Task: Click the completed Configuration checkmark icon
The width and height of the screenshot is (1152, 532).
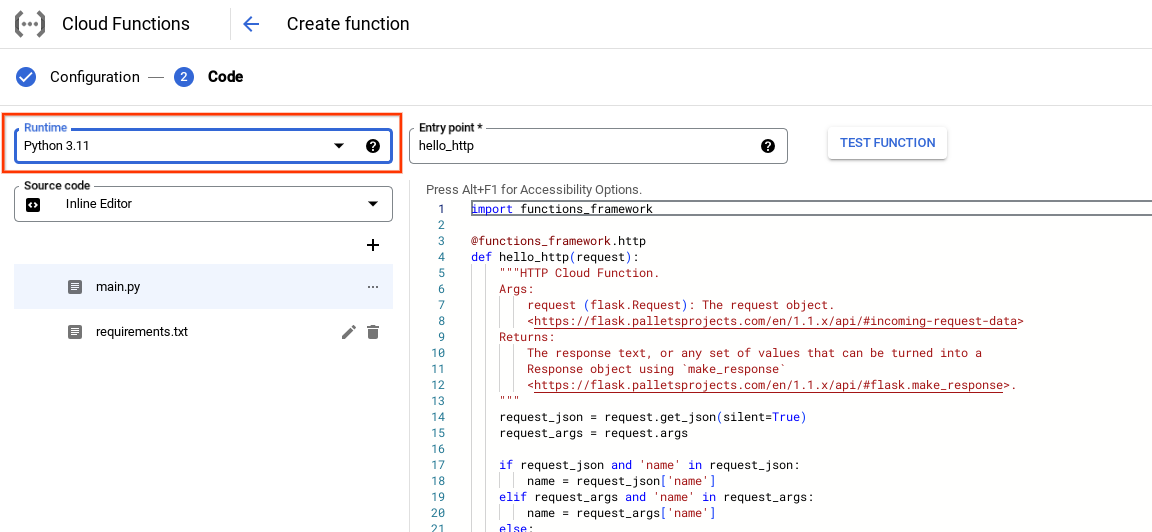Action: (x=26, y=77)
